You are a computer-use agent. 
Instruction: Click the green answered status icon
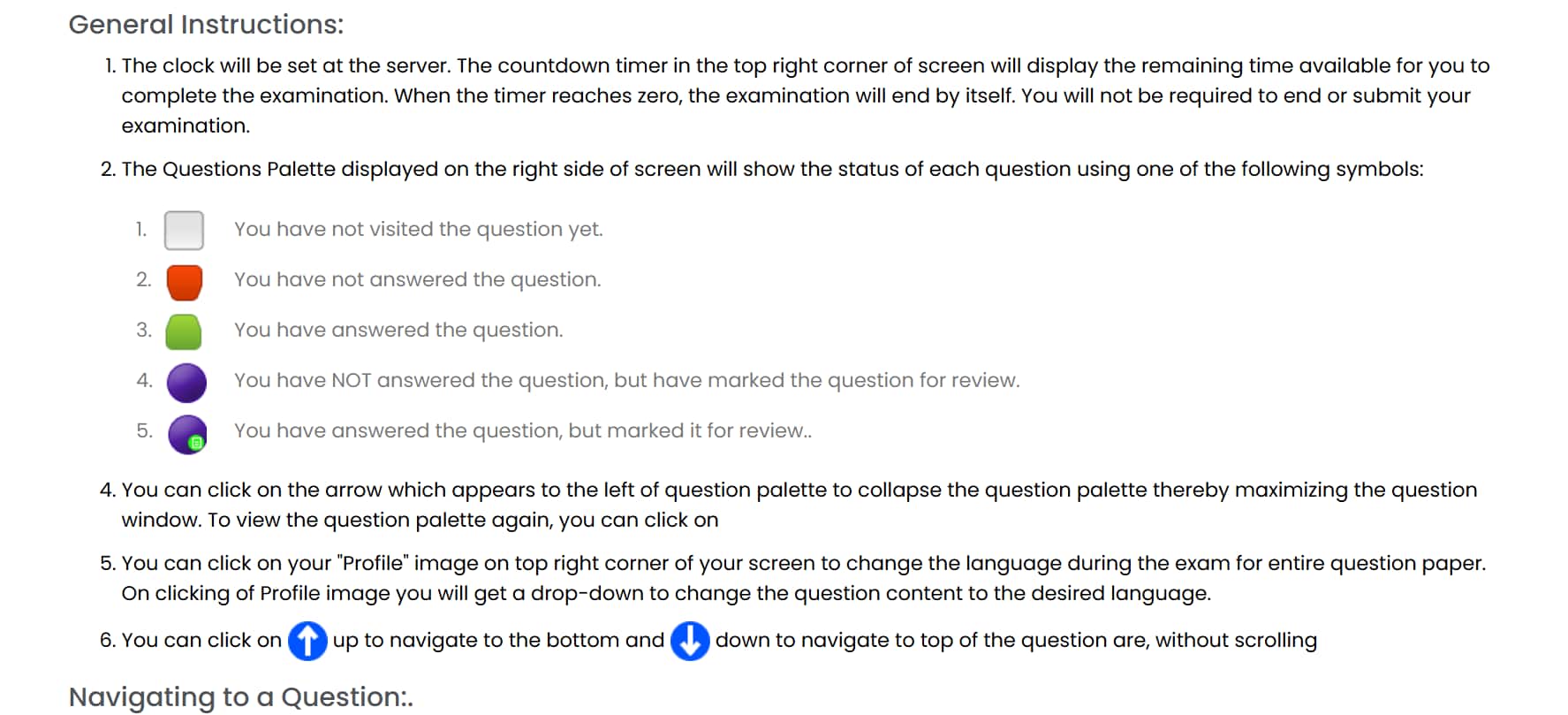pos(184,331)
